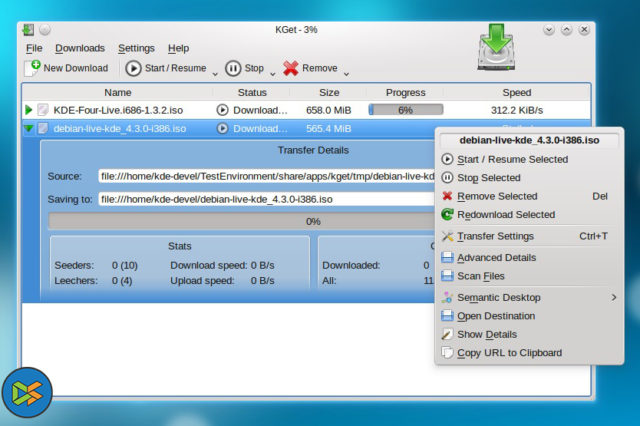Viewport: 640px width, 426px height.
Task: Choose Redownload Selected from context menu
Action: tap(505, 215)
